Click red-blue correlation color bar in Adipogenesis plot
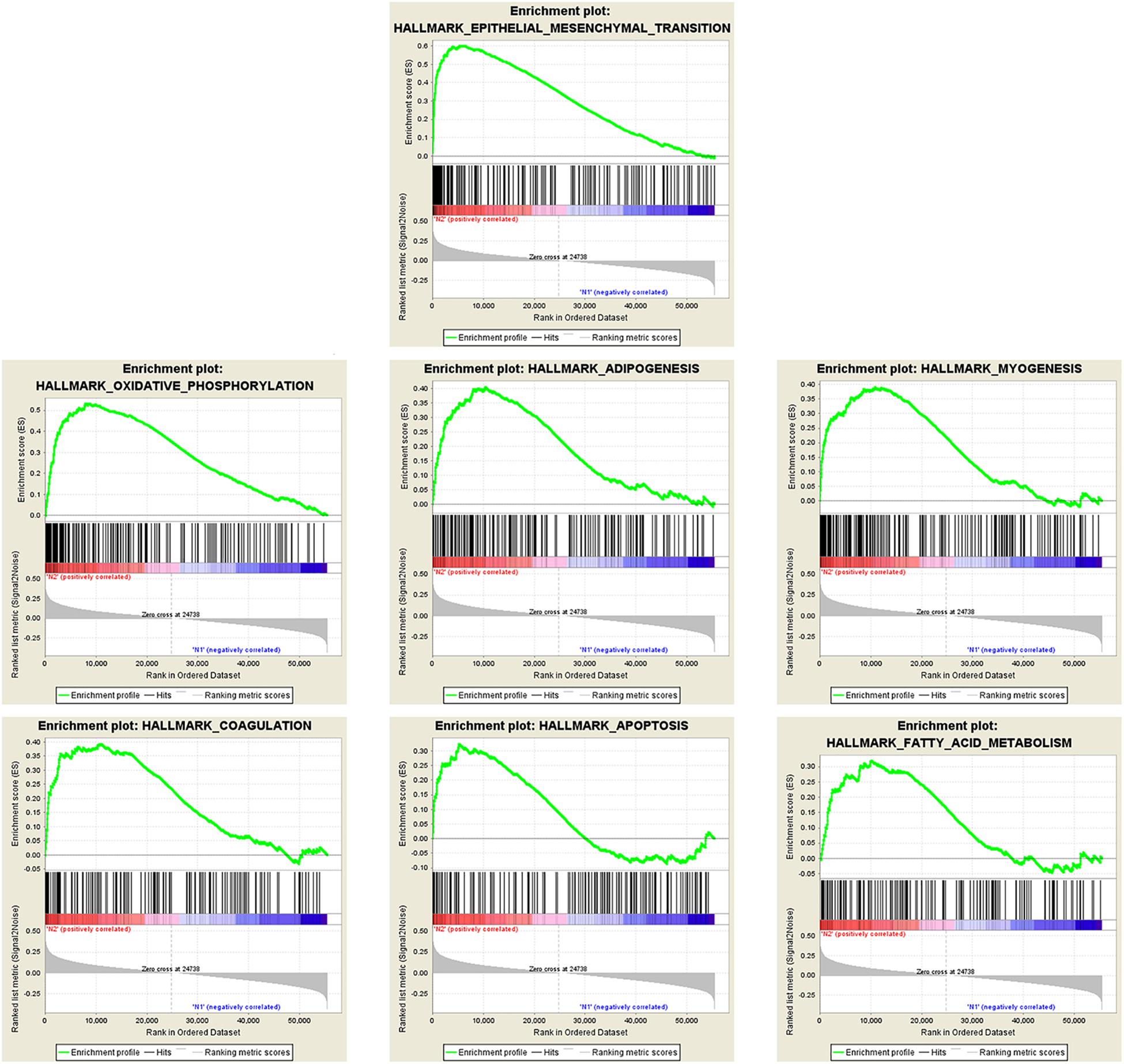Image resolution: width=1124 pixels, height=1064 pixels. (574, 563)
